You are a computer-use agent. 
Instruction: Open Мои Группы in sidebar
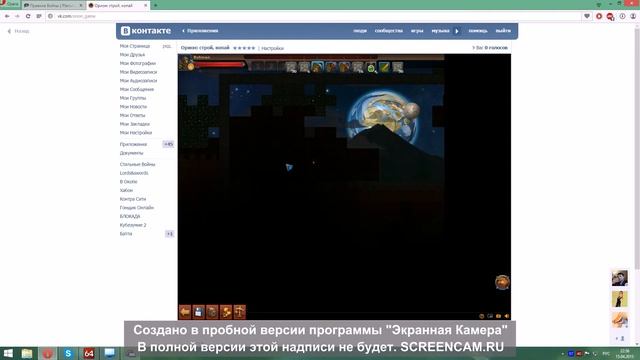133,98
